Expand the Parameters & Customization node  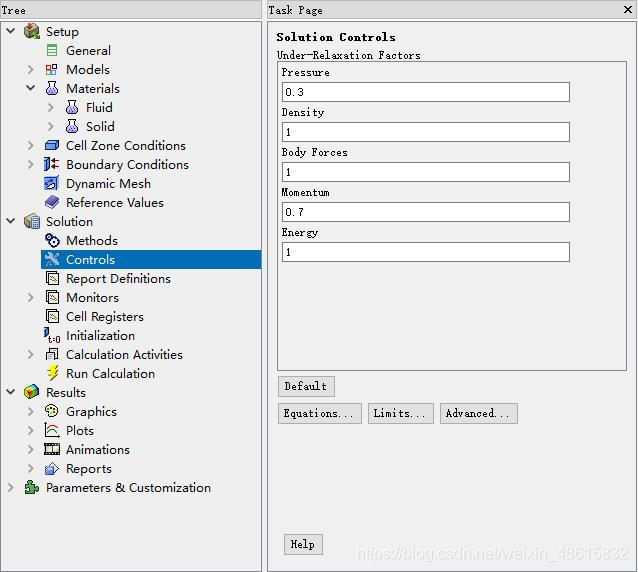[x=11, y=488]
